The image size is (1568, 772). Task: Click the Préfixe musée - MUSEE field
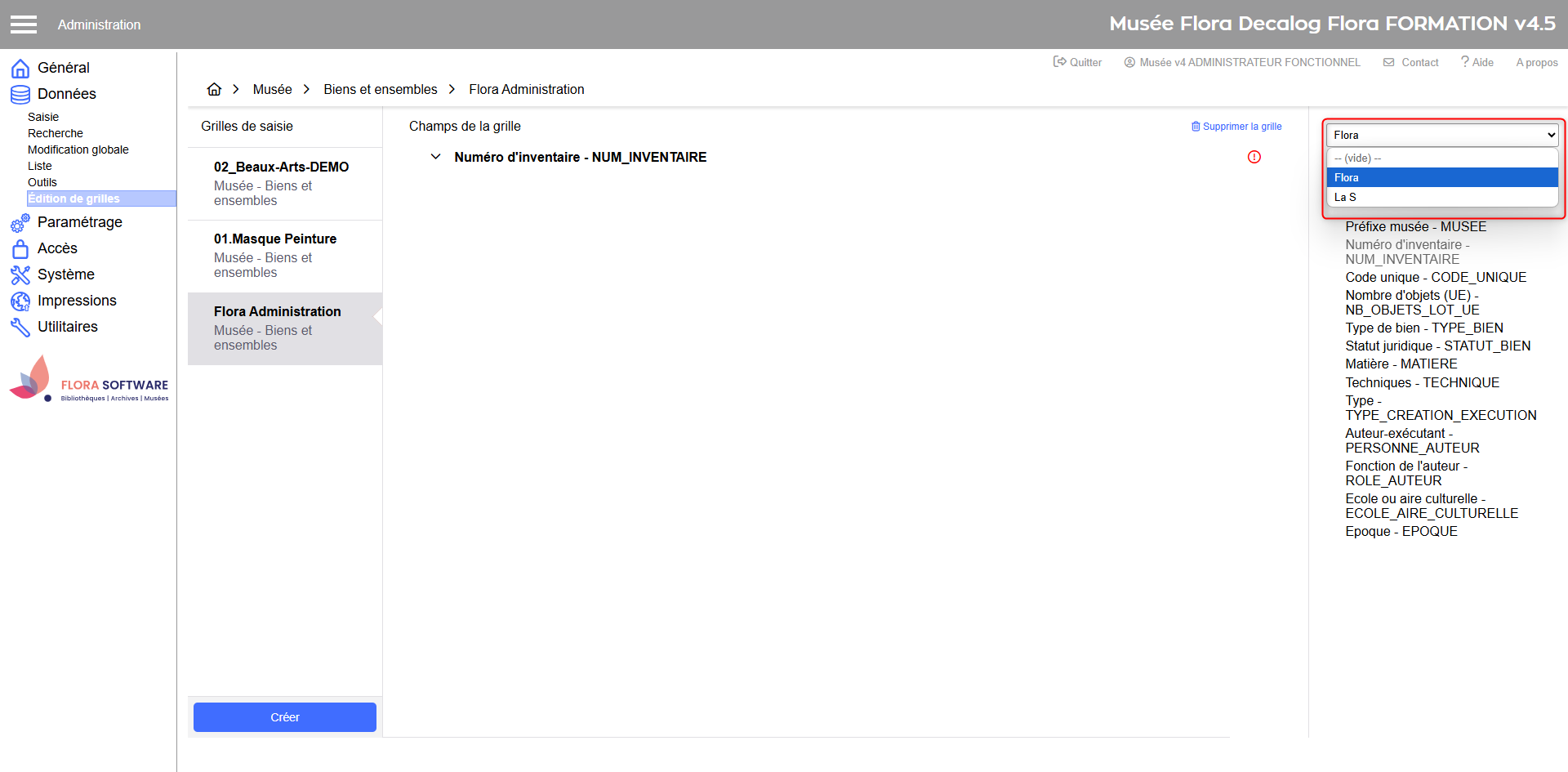point(1416,227)
